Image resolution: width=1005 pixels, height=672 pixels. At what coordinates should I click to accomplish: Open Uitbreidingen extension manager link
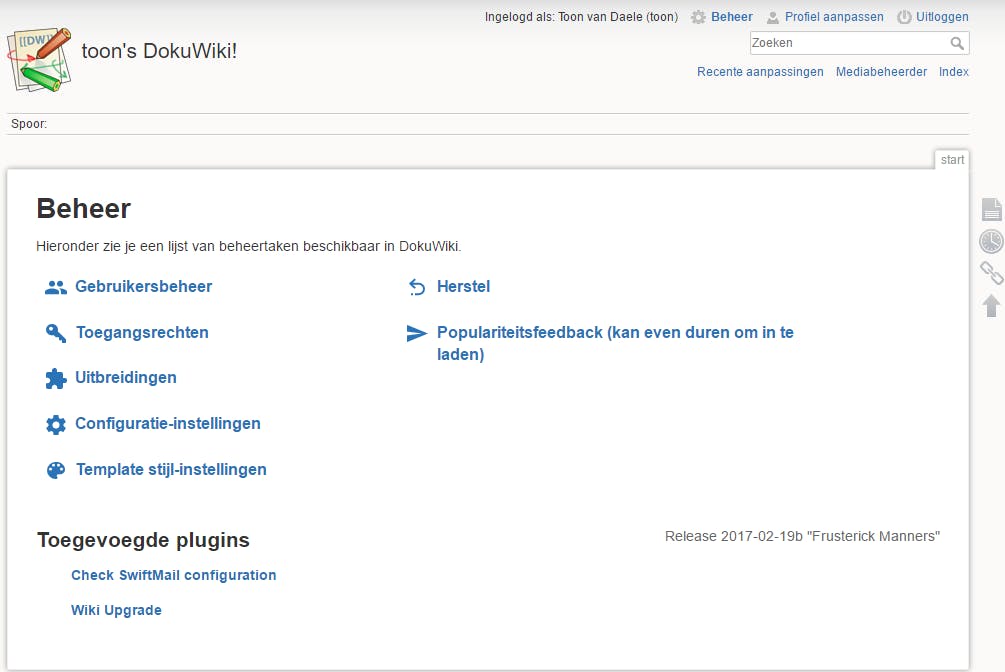[x=126, y=378]
